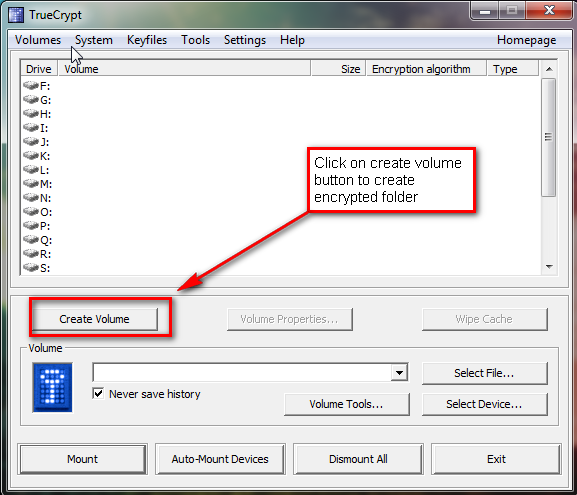Viewport: 577px width, 495px height.
Task: Open Volume Tools
Action: (x=347, y=404)
